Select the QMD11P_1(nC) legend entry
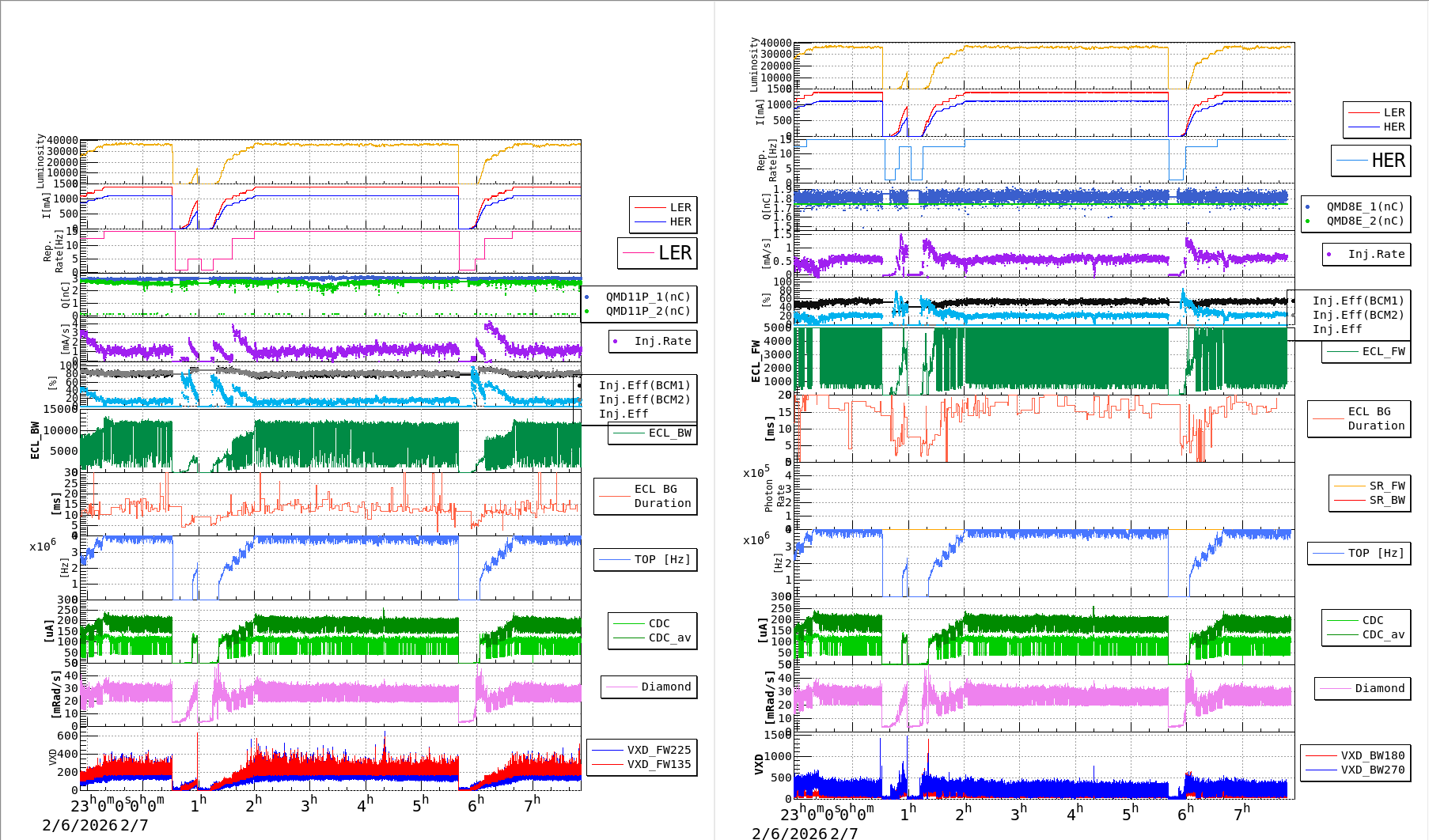1429x840 pixels. tap(647, 297)
